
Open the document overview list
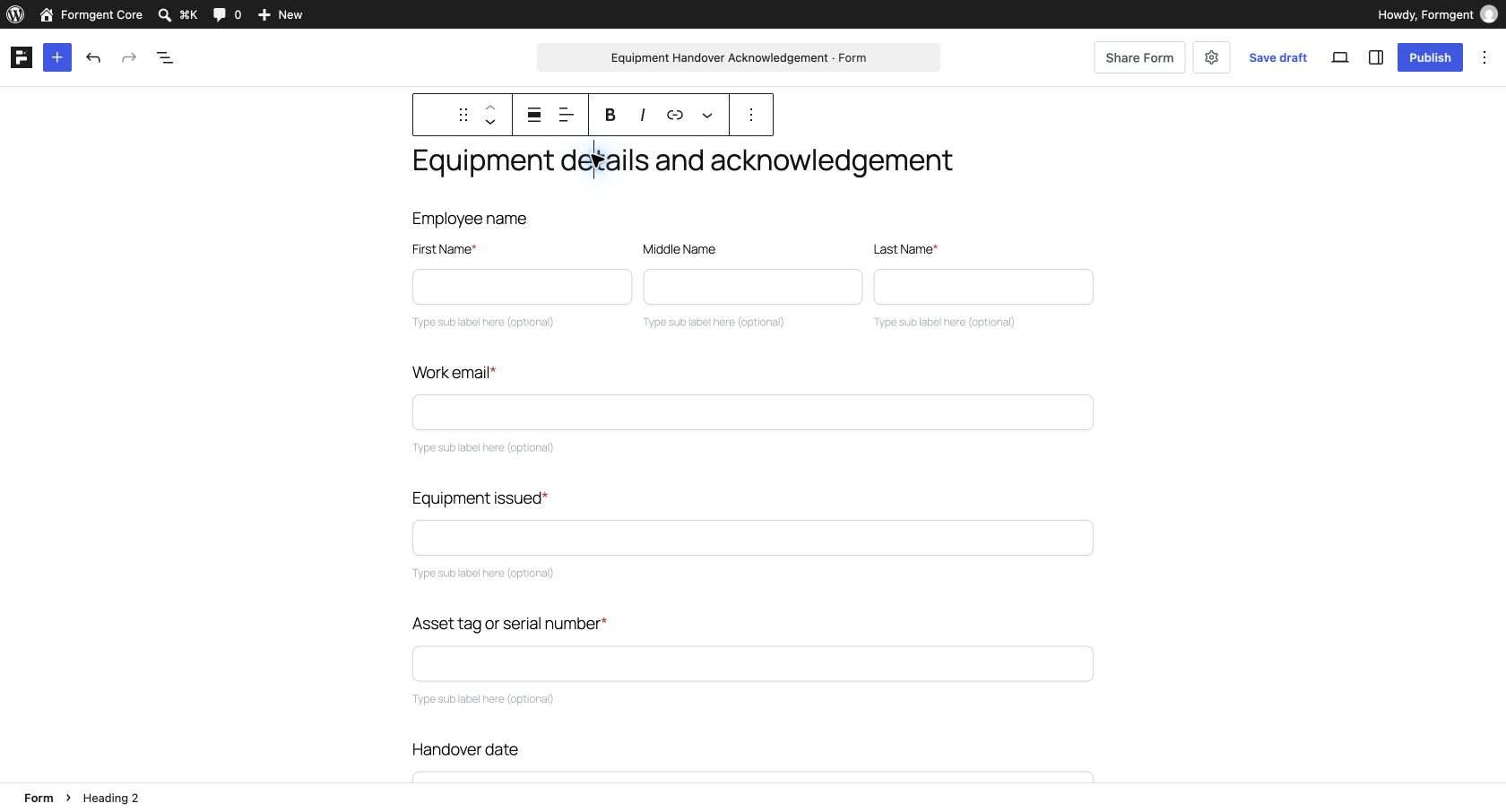[165, 57]
